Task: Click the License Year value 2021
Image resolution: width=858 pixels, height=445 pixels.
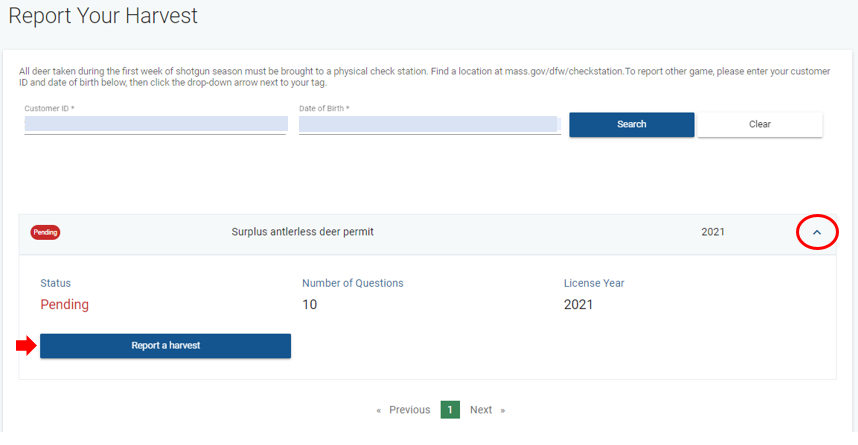Action: coord(578,304)
